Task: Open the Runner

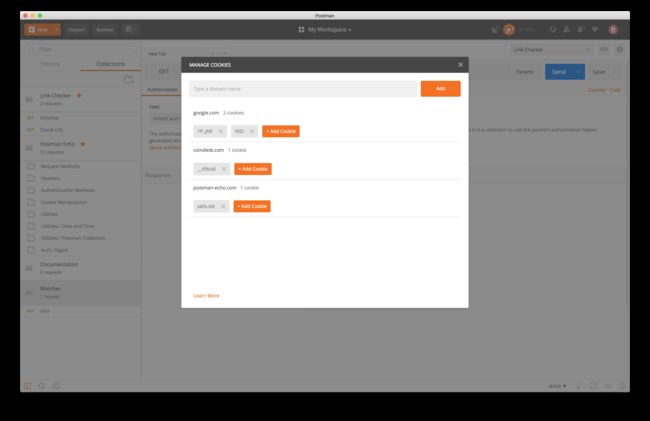Action: coord(105,29)
